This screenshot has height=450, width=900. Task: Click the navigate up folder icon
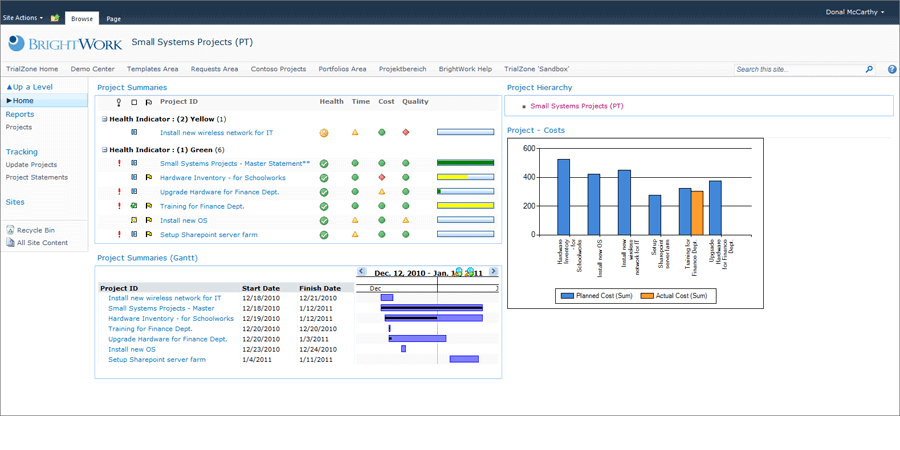55,18
